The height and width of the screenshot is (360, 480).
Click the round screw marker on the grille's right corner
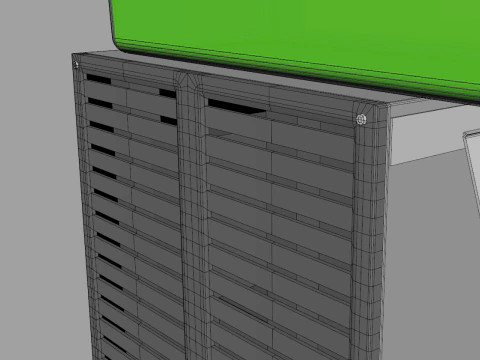[361, 119]
